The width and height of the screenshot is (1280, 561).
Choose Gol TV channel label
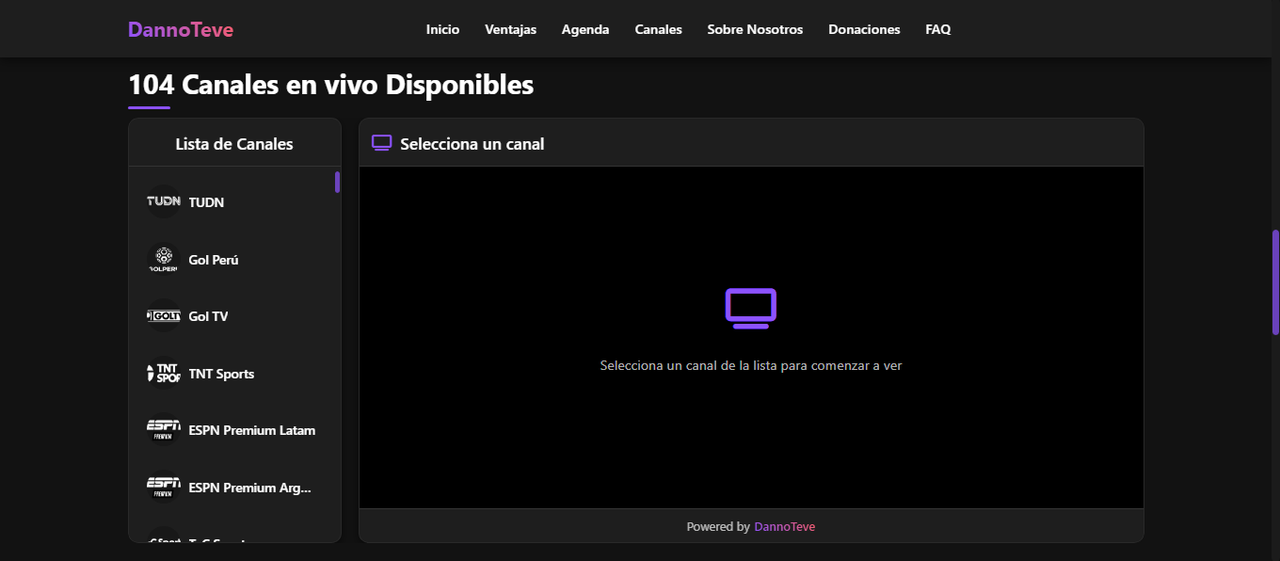[x=208, y=316]
